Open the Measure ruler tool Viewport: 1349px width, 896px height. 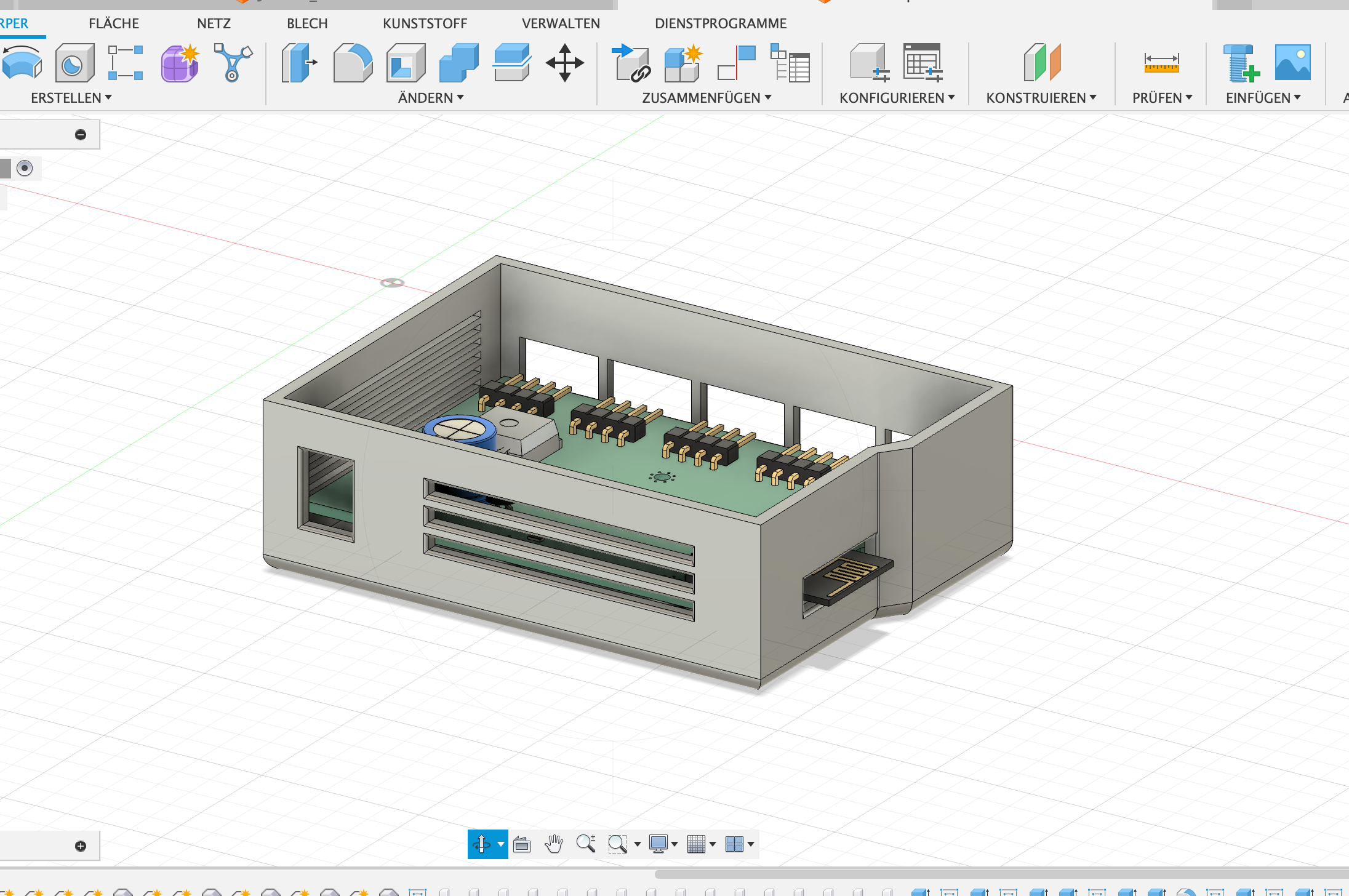pyautogui.click(x=1161, y=63)
